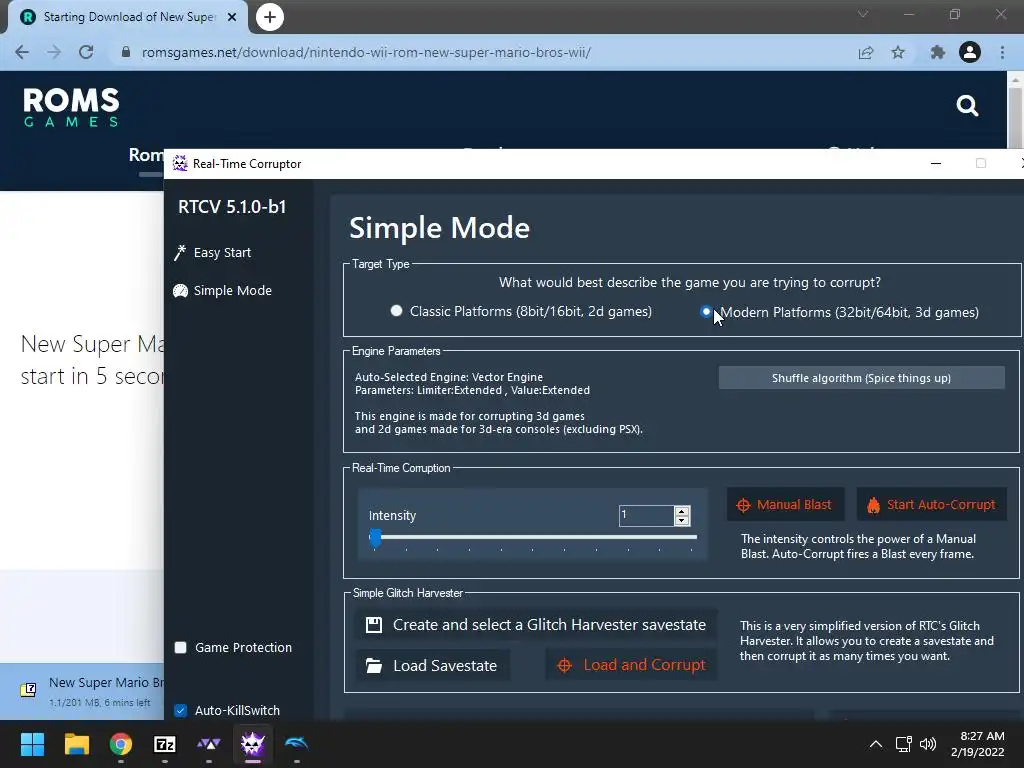Open Dolphin emulator from taskbar
1024x768 pixels.
click(296, 744)
